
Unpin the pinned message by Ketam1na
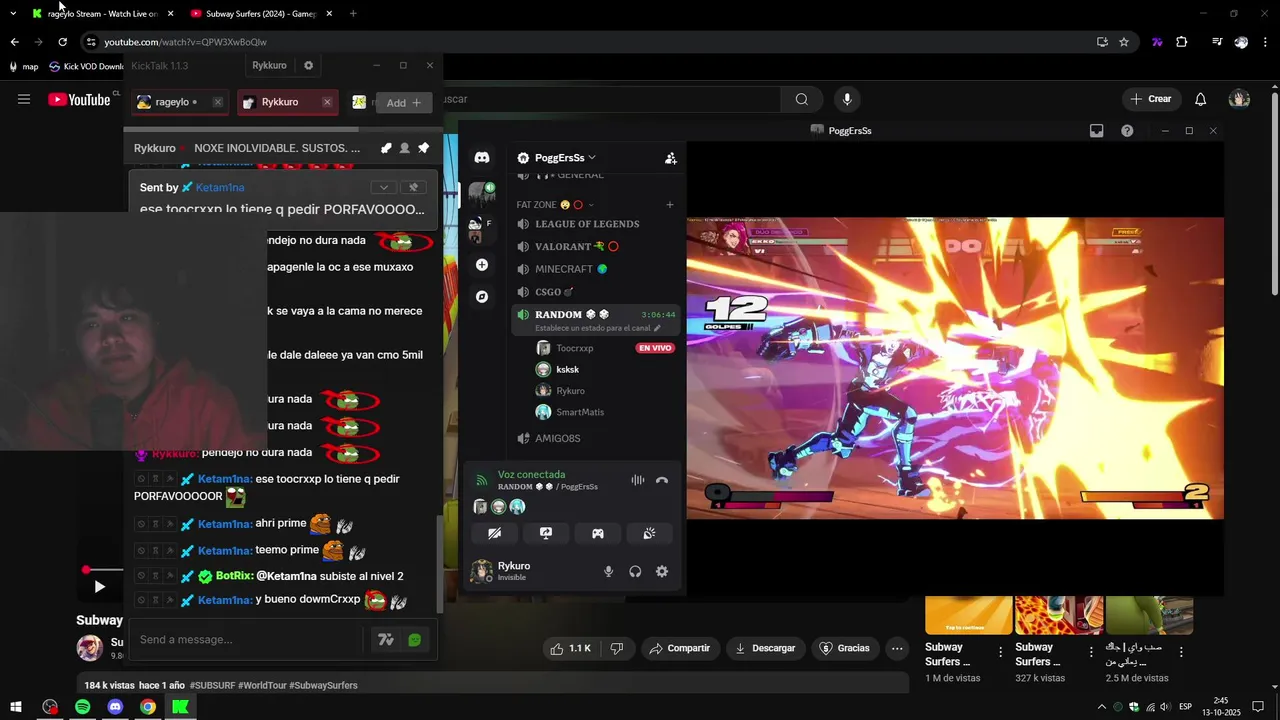click(413, 187)
